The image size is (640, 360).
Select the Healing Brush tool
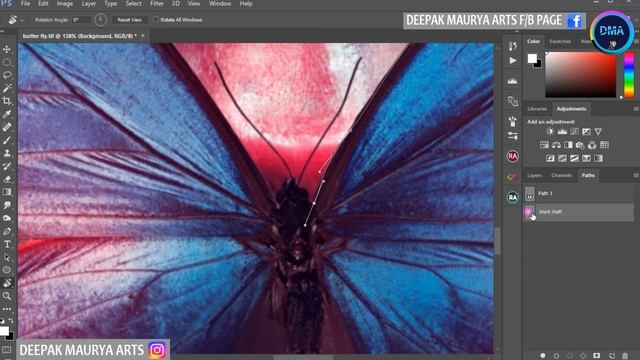7,127
